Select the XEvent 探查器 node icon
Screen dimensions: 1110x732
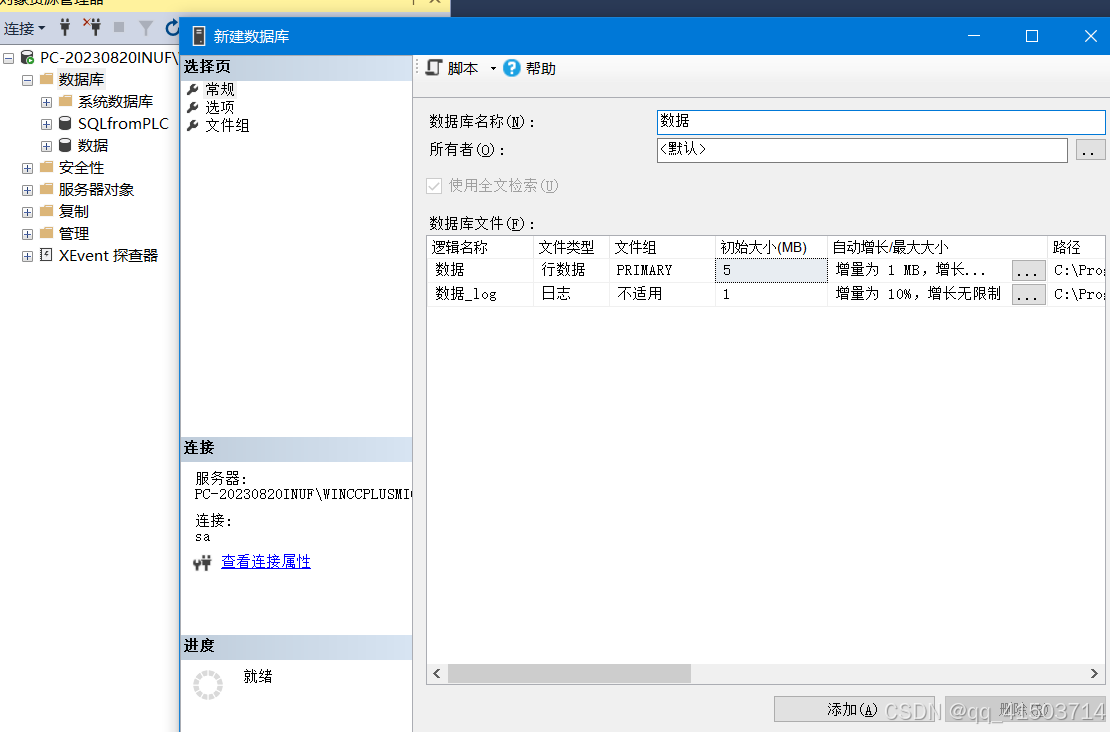[45, 255]
